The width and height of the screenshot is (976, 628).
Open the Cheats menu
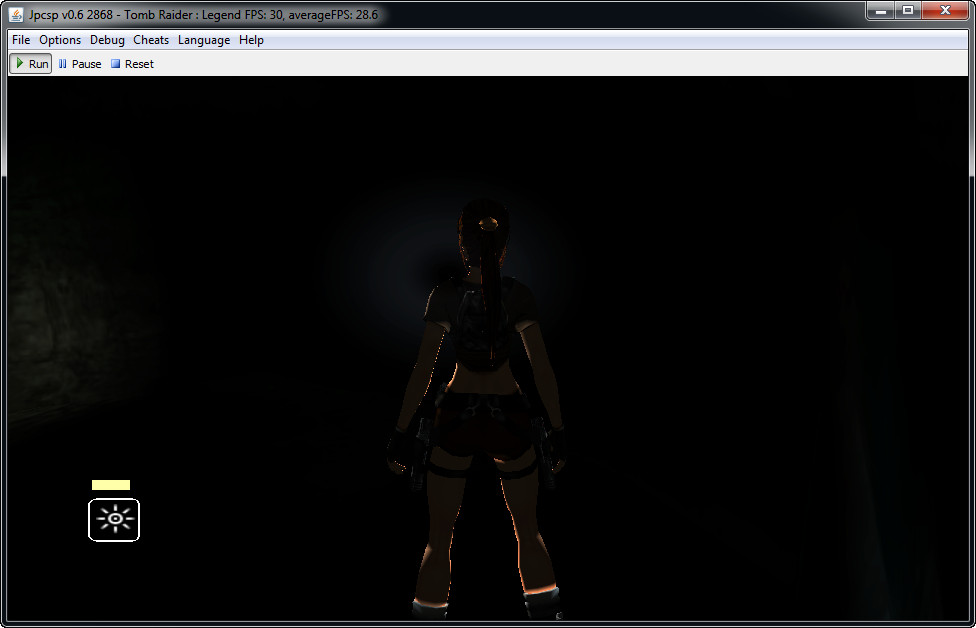(x=151, y=40)
